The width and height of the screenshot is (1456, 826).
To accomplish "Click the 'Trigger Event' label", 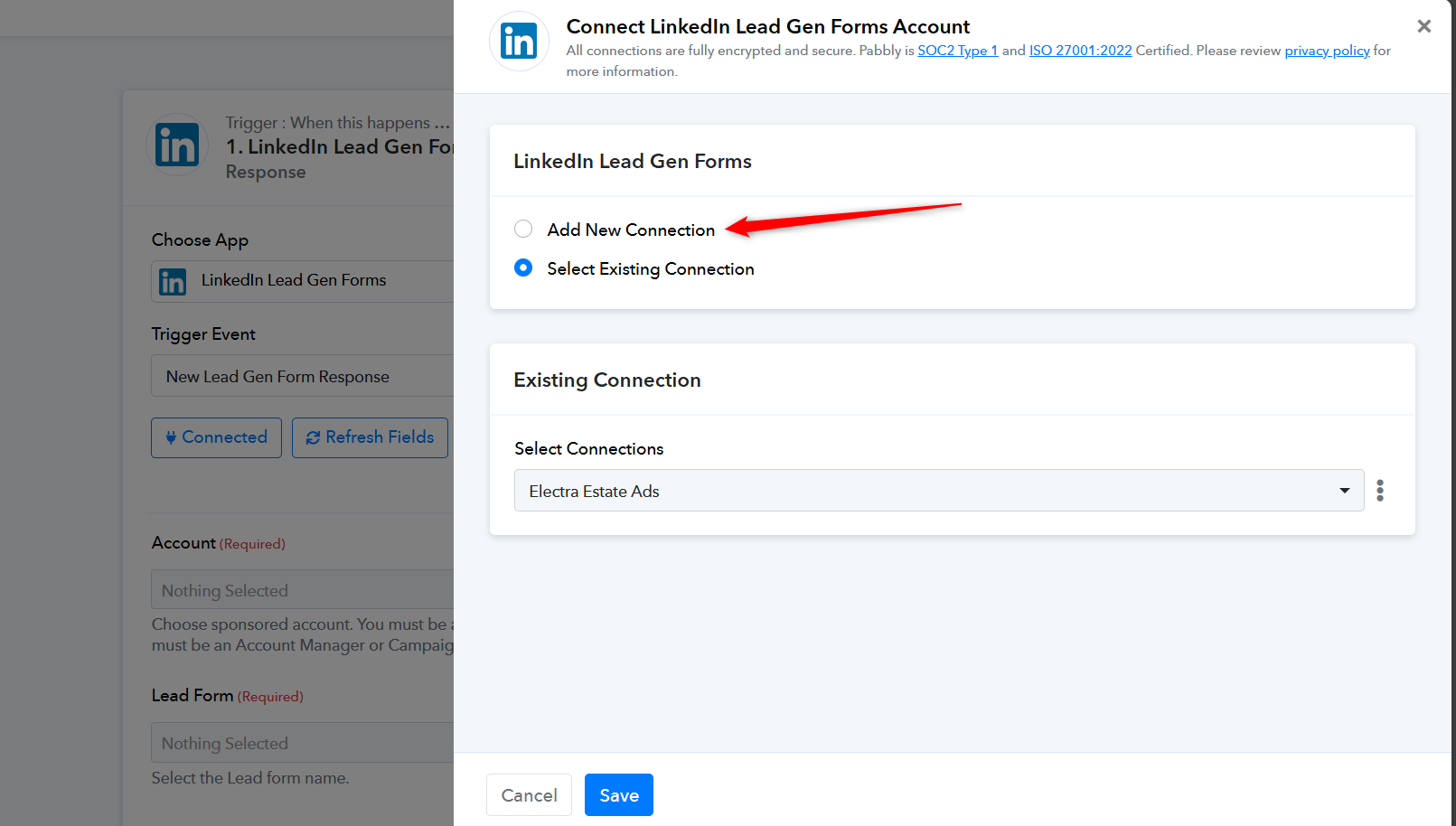I will coord(203,333).
